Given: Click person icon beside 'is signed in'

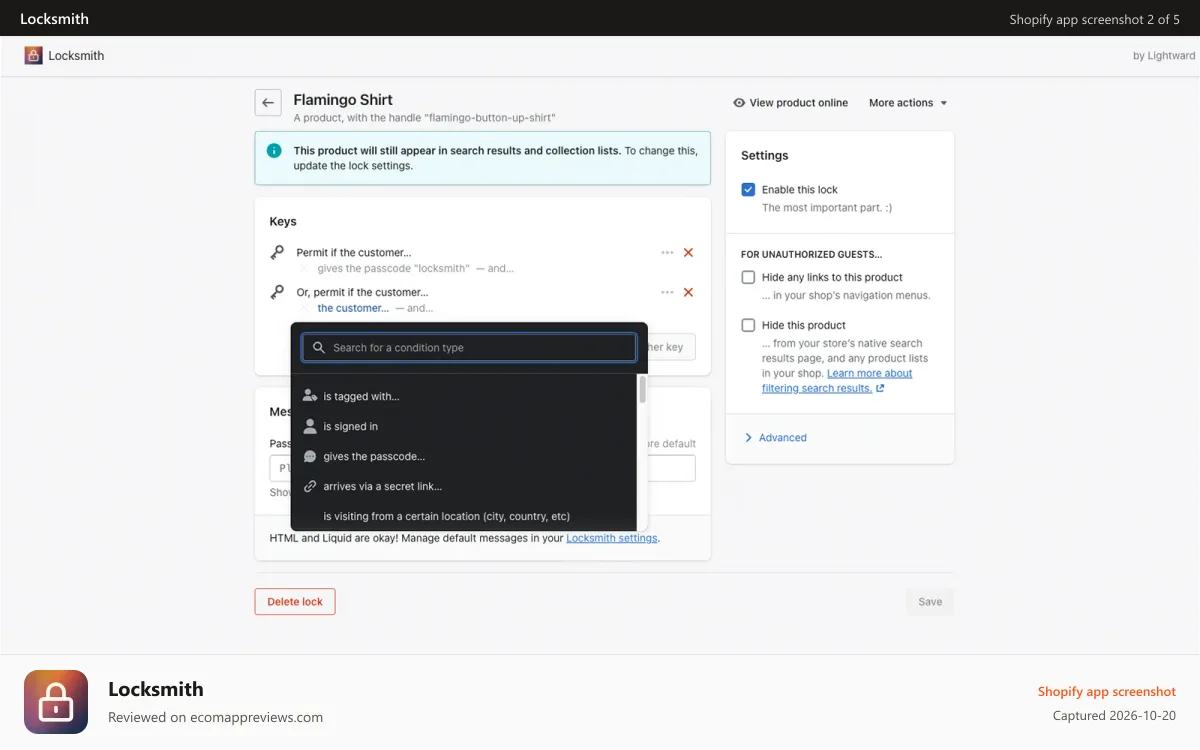Looking at the screenshot, I should point(310,426).
